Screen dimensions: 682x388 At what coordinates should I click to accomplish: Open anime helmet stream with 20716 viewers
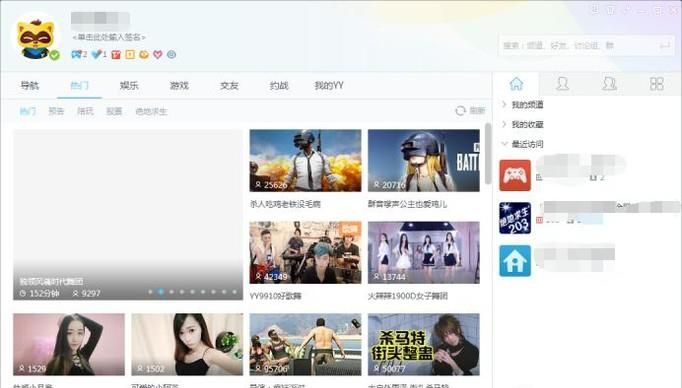coord(424,161)
